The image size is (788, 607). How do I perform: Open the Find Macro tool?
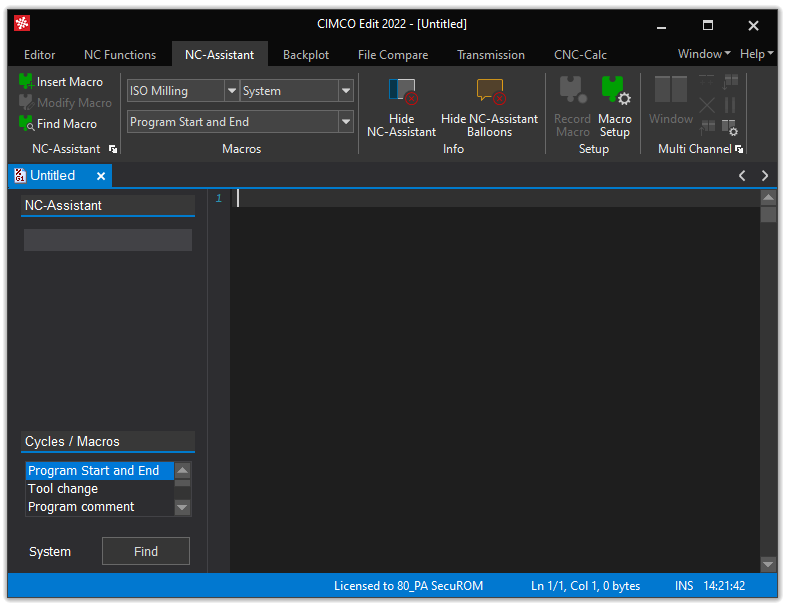pos(58,124)
